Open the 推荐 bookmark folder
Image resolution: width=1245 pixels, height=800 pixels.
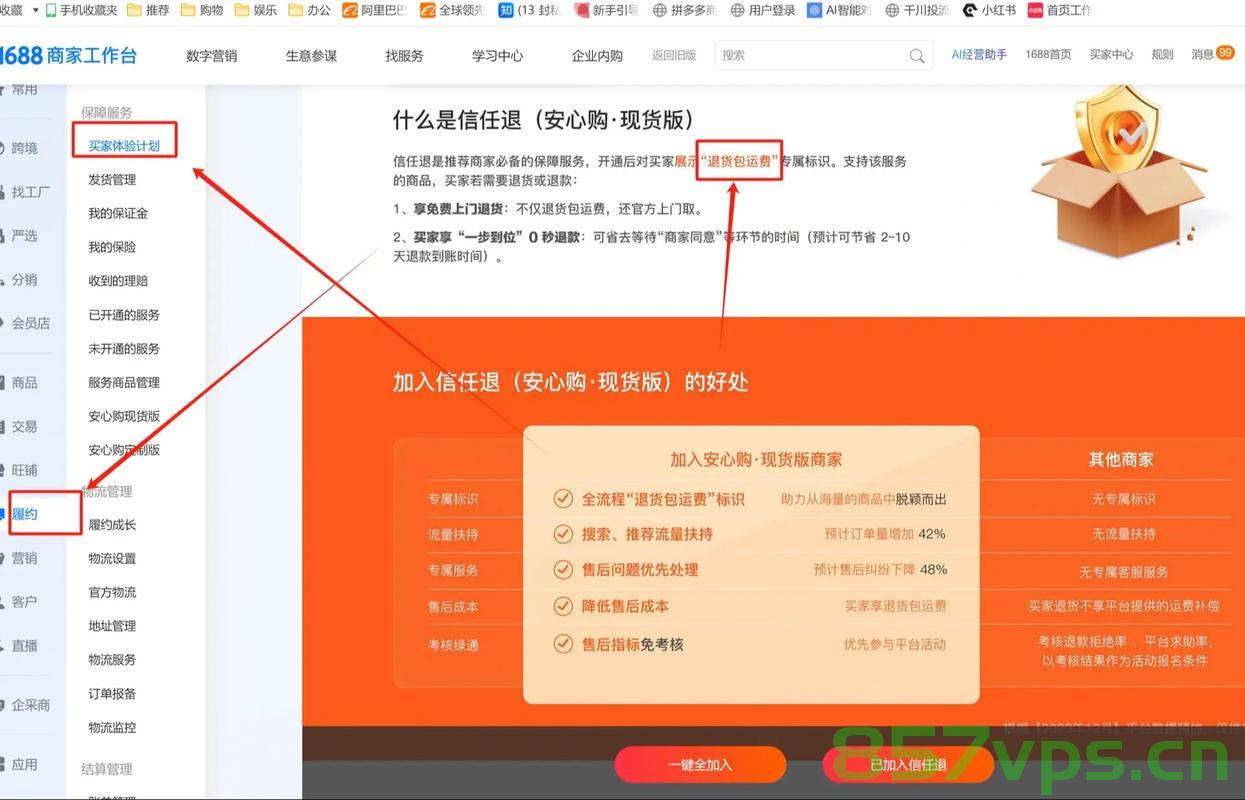[x=148, y=10]
